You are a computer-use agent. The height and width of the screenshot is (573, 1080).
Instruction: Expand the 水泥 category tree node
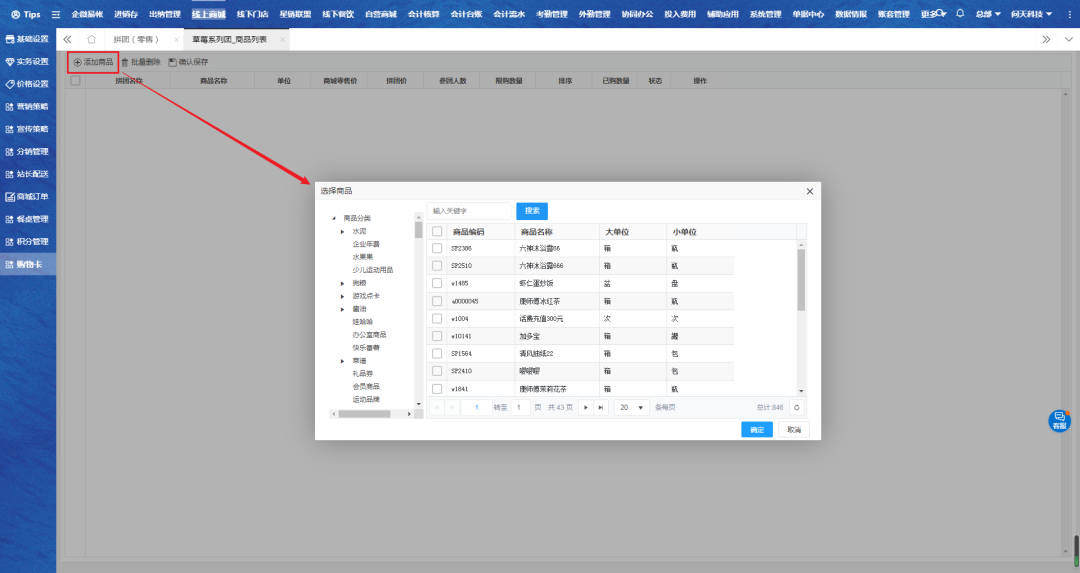pyautogui.click(x=343, y=231)
